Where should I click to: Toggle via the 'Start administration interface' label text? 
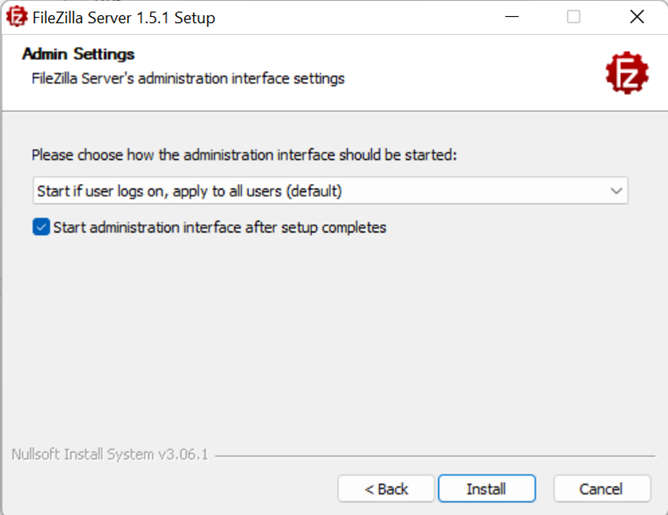[x=219, y=227]
